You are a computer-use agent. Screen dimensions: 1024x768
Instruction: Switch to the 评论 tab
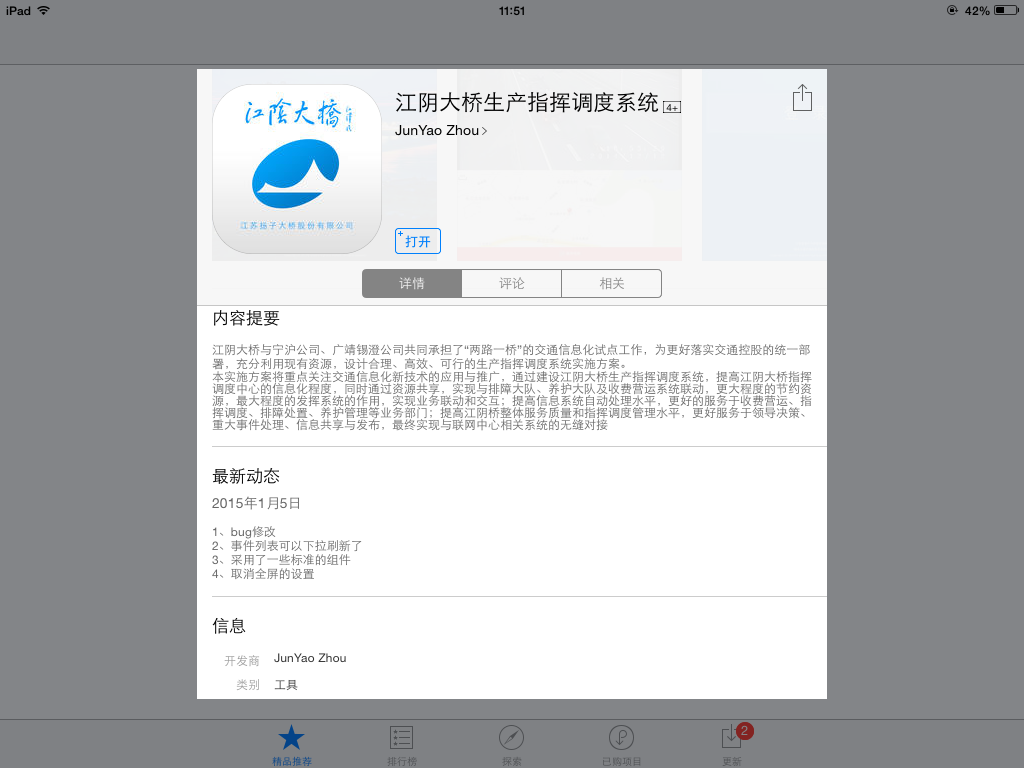click(511, 283)
